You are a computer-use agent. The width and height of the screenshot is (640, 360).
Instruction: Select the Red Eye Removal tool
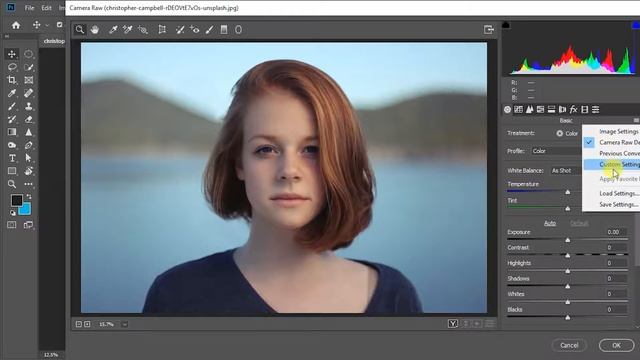click(x=195, y=29)
